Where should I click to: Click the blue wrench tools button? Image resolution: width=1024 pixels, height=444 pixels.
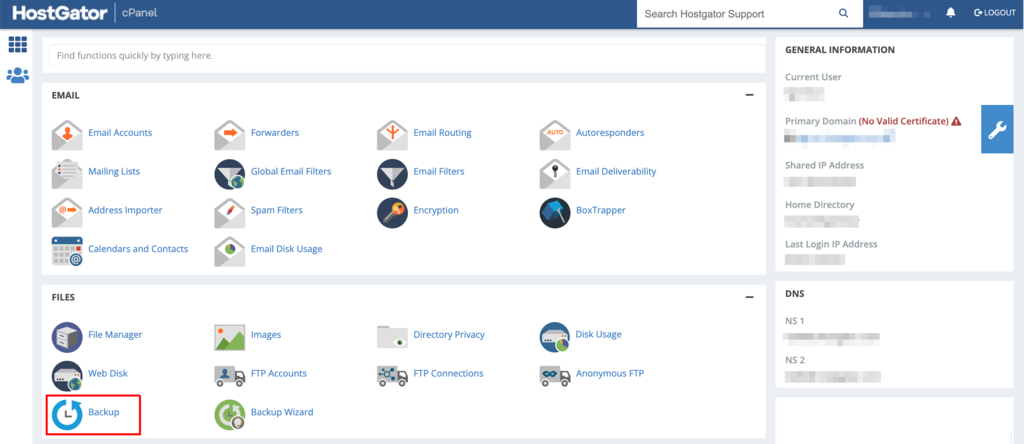[997, 129]
